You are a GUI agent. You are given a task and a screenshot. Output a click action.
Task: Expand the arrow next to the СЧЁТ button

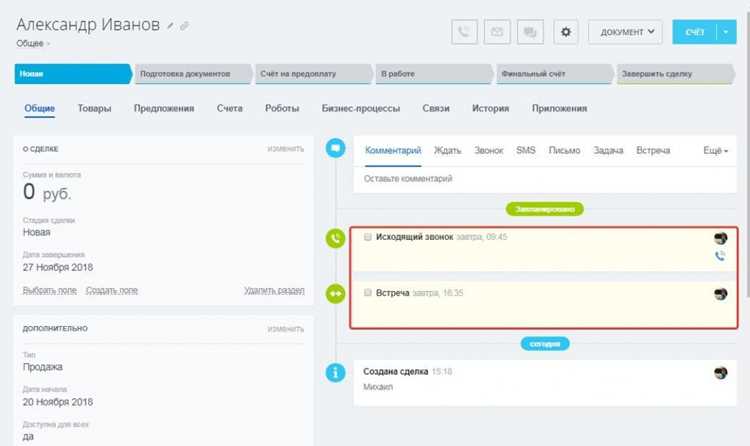[x=726, y=32]
